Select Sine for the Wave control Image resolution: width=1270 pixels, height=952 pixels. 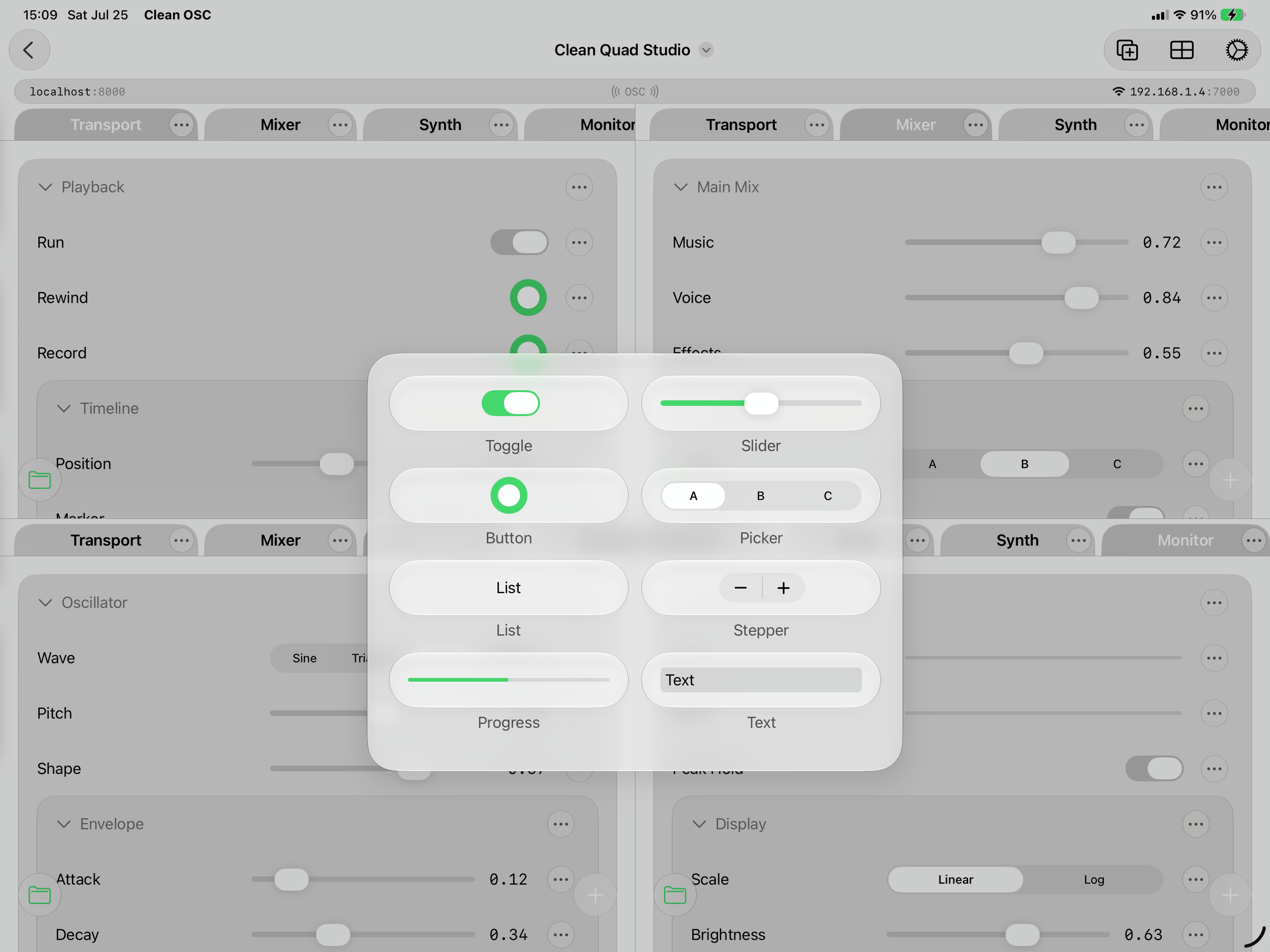tap(304, 658)
